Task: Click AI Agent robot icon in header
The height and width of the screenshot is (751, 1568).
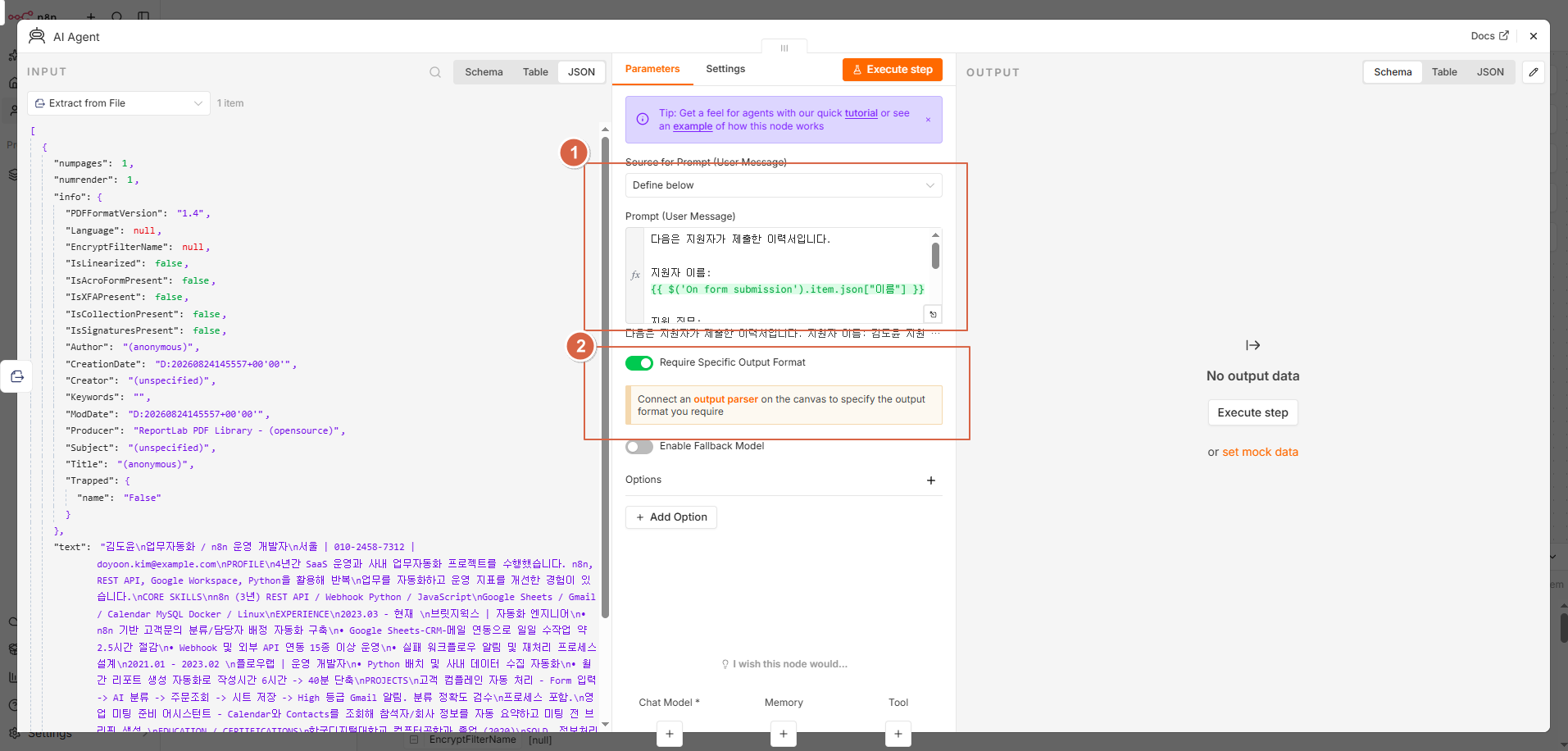Action: pyautogui.click(x=37, y=36)
